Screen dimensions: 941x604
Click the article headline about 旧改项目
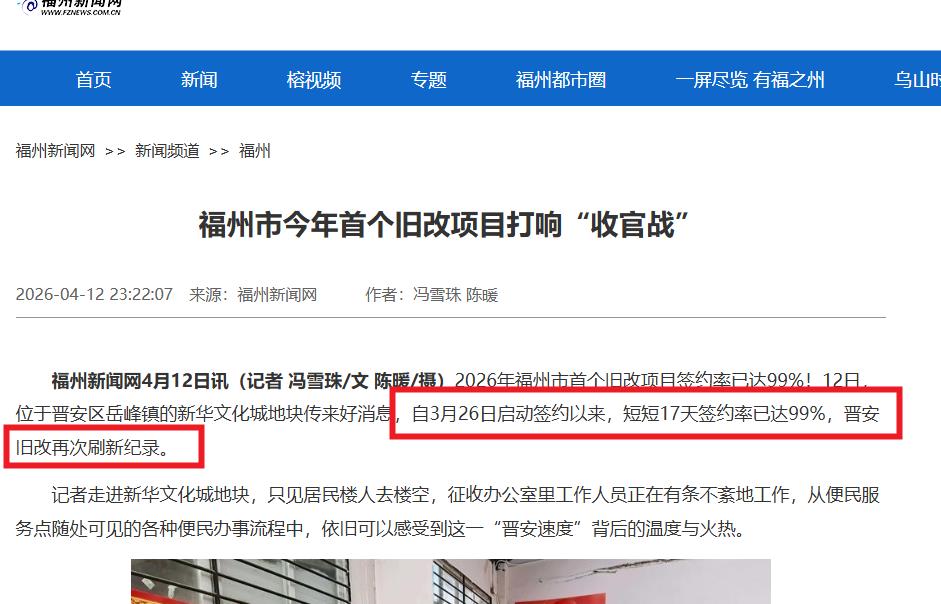[443, 225]
